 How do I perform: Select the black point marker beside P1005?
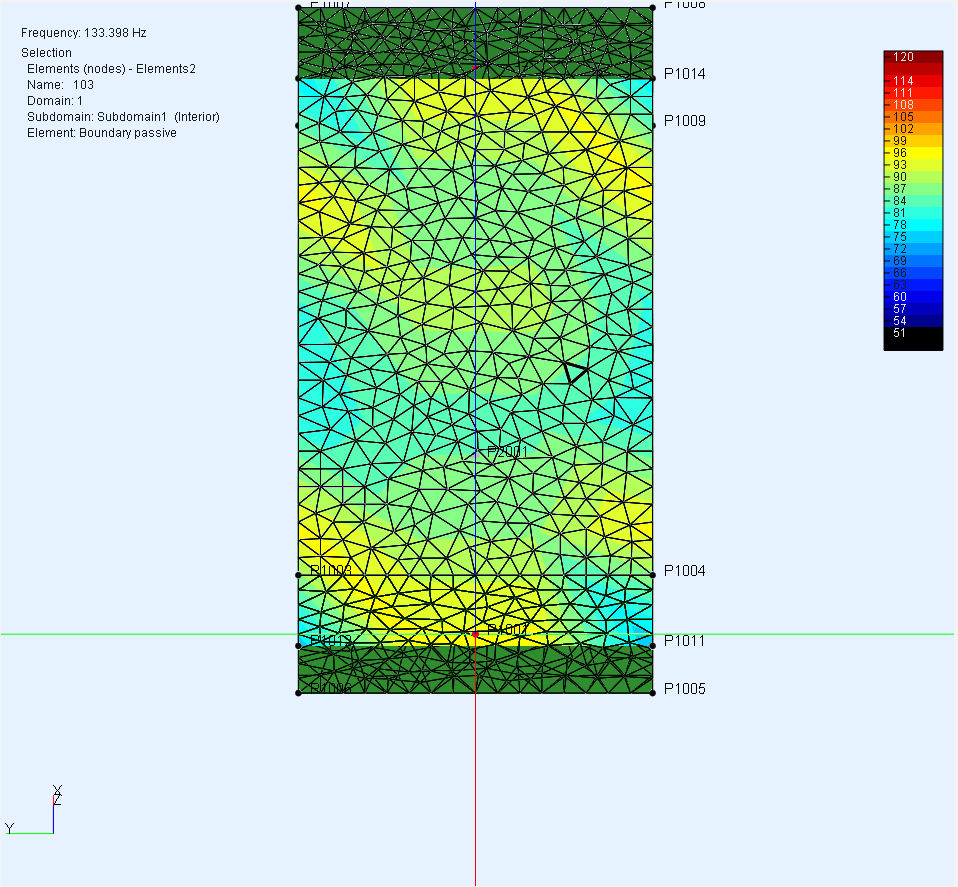point(653,692)
